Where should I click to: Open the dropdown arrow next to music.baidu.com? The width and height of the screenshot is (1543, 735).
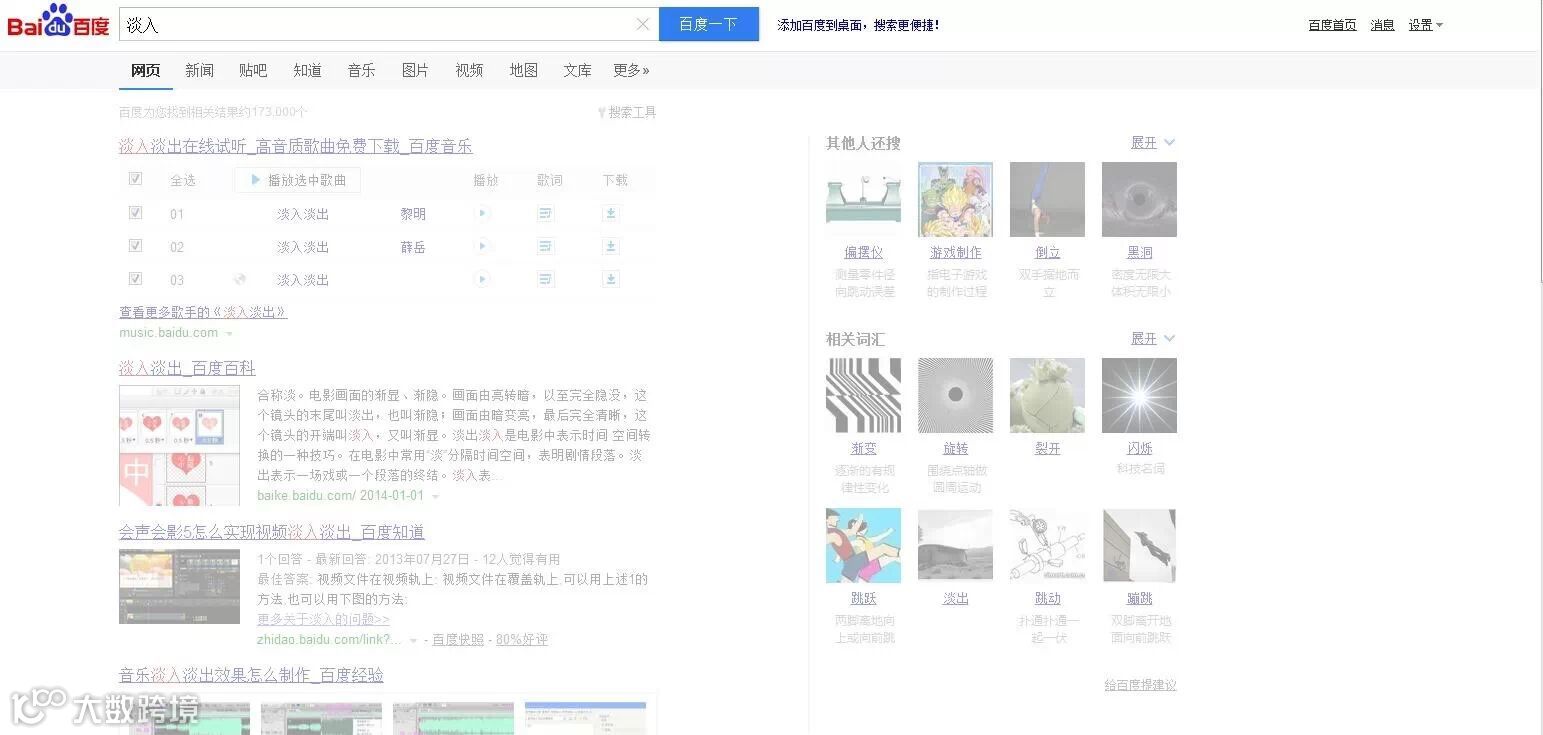point(229,334)
